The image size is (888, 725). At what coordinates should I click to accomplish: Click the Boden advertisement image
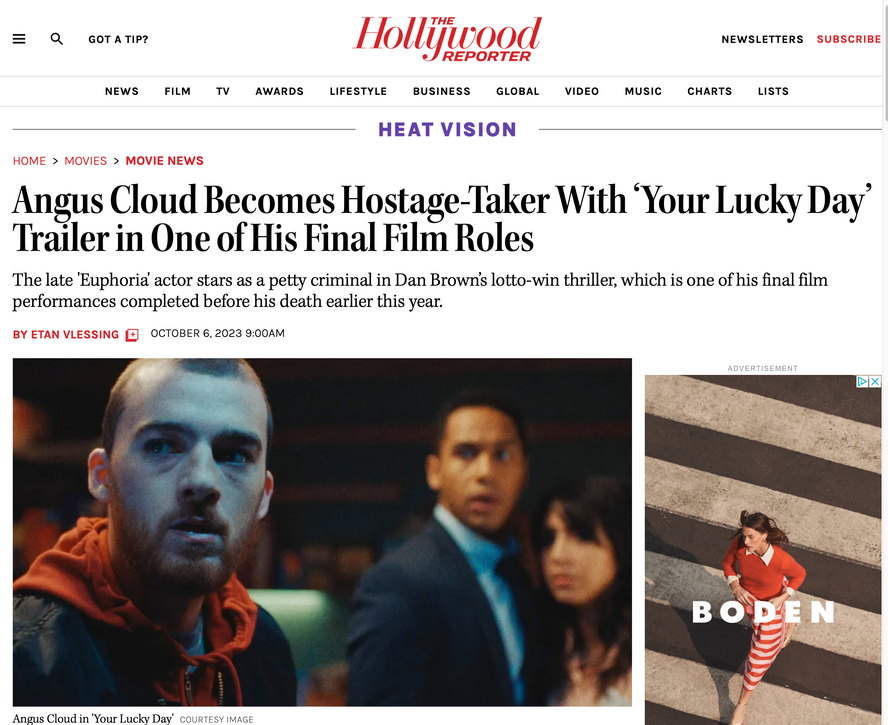(x=763, y=550)
